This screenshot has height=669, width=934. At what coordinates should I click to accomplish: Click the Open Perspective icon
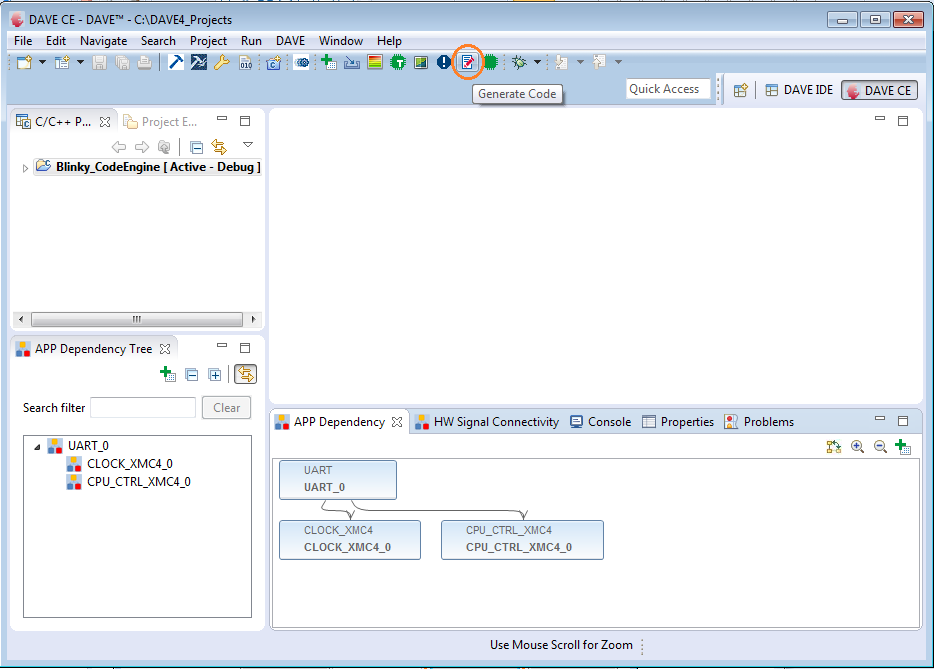click(740, 91)
